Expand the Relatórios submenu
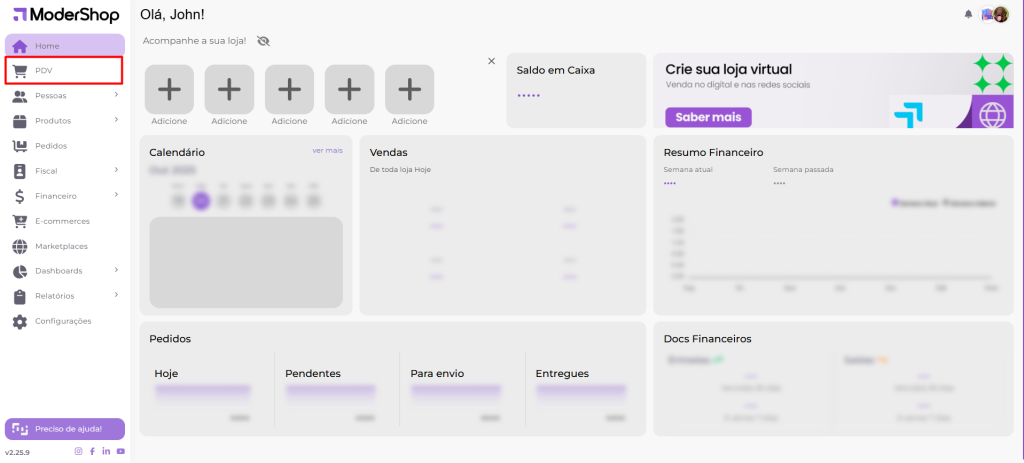The image size is (1024, 463). tap(116, 295)
